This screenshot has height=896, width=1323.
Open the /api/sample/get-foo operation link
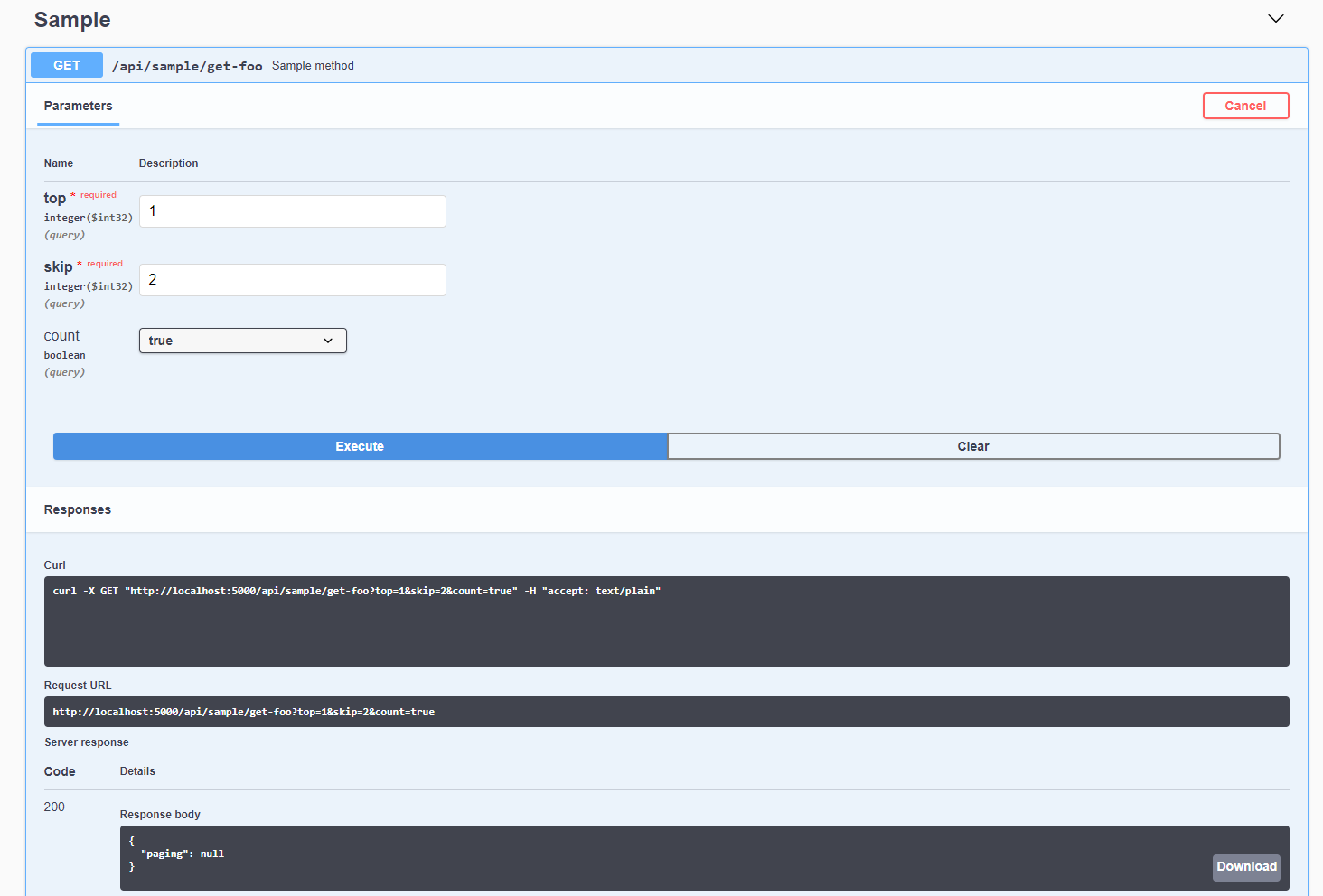coord(186,65)
